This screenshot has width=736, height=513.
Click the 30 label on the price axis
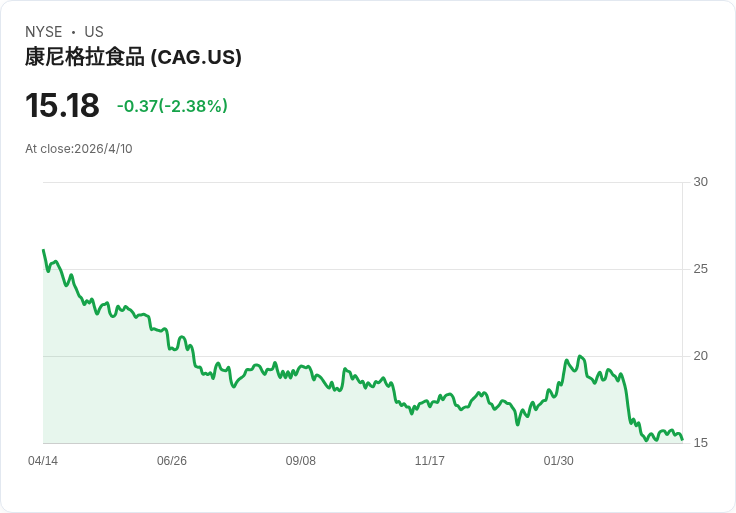click(700, 182)
